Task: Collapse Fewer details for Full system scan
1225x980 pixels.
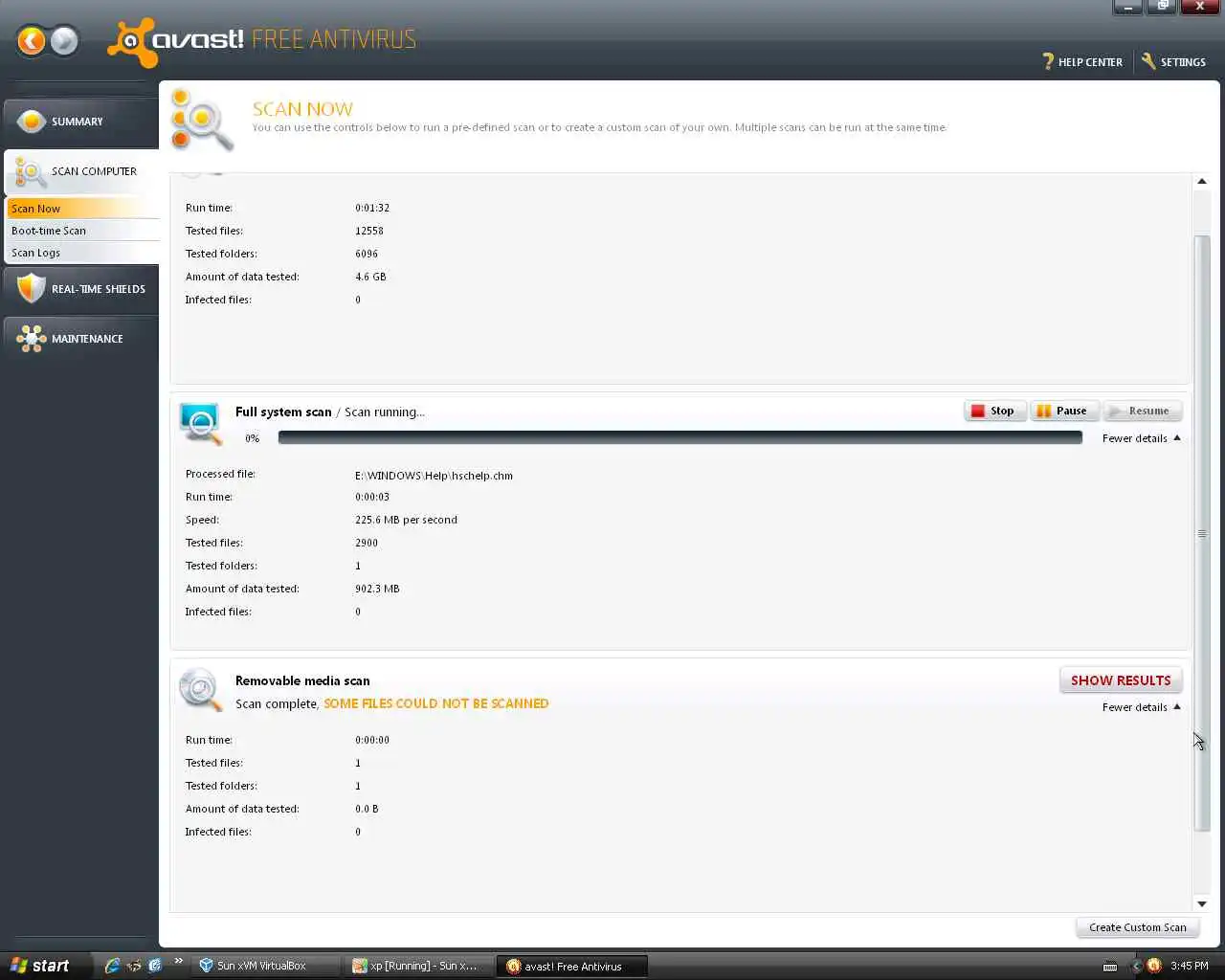Action: coord(1141,438)
